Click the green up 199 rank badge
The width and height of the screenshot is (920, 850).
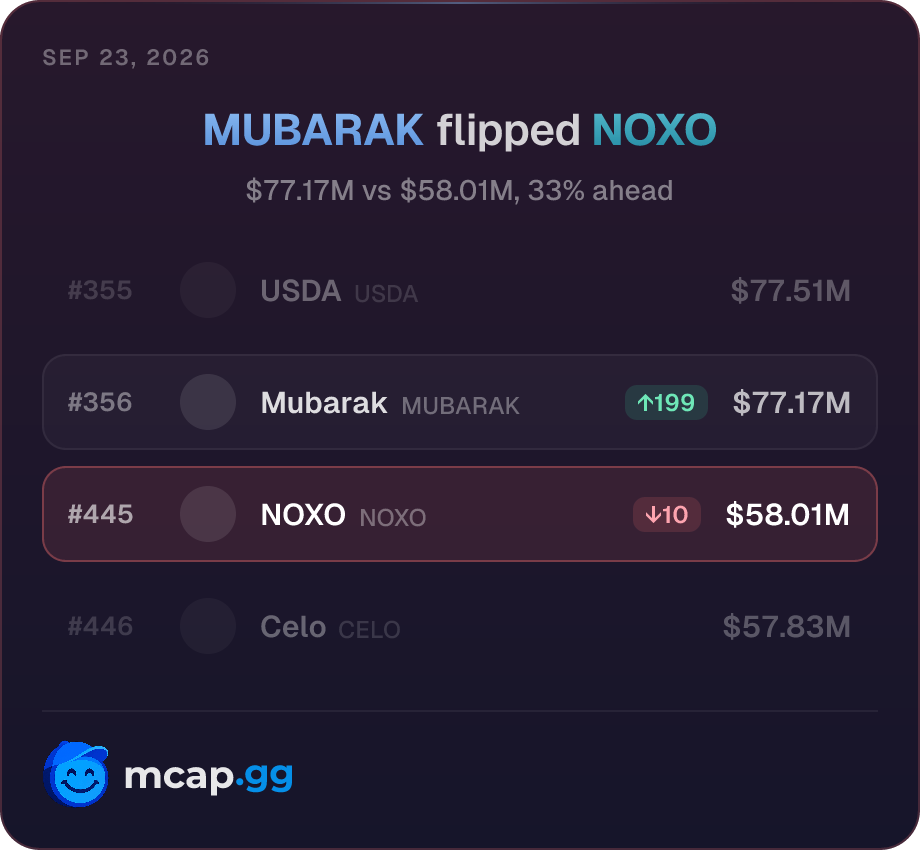coord(666,402)
